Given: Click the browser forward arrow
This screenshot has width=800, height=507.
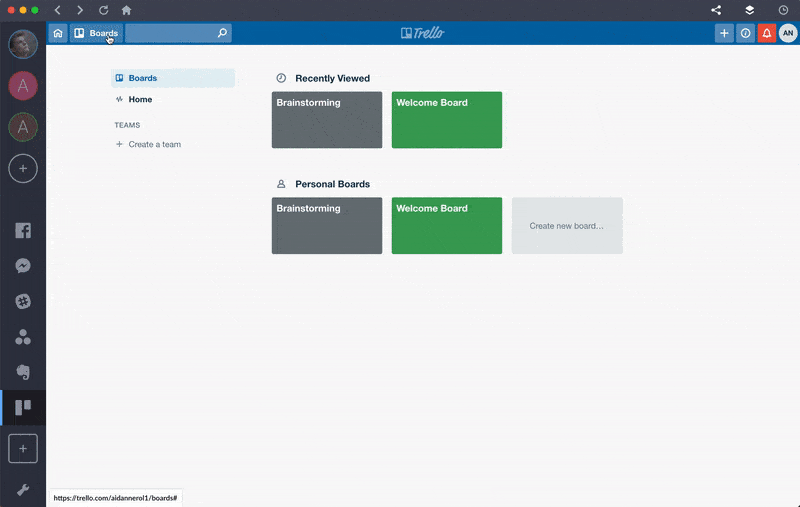Looking at the screenshot, I should pos(80,10).
